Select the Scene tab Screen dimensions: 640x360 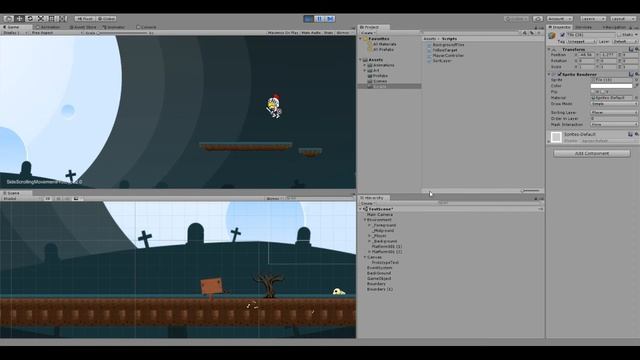(x=12, y=193)
